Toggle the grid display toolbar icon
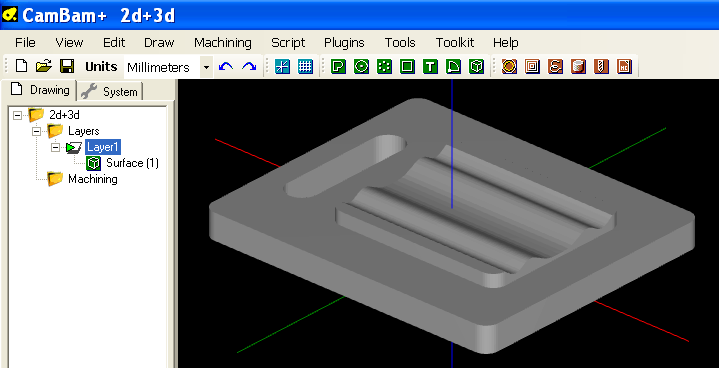Screen dimensions: 719x368 305,66
